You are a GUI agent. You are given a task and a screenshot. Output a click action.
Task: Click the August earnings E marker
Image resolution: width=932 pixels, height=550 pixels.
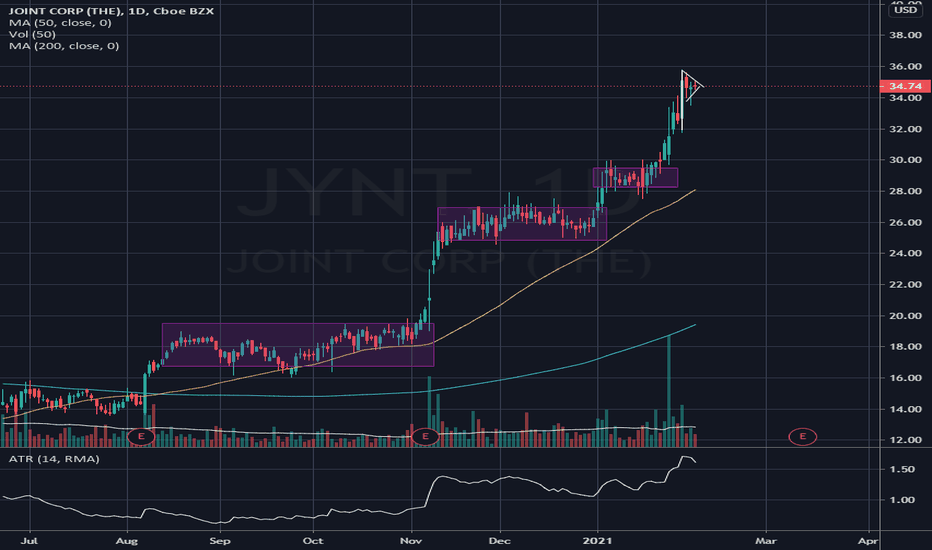[141, 436]
